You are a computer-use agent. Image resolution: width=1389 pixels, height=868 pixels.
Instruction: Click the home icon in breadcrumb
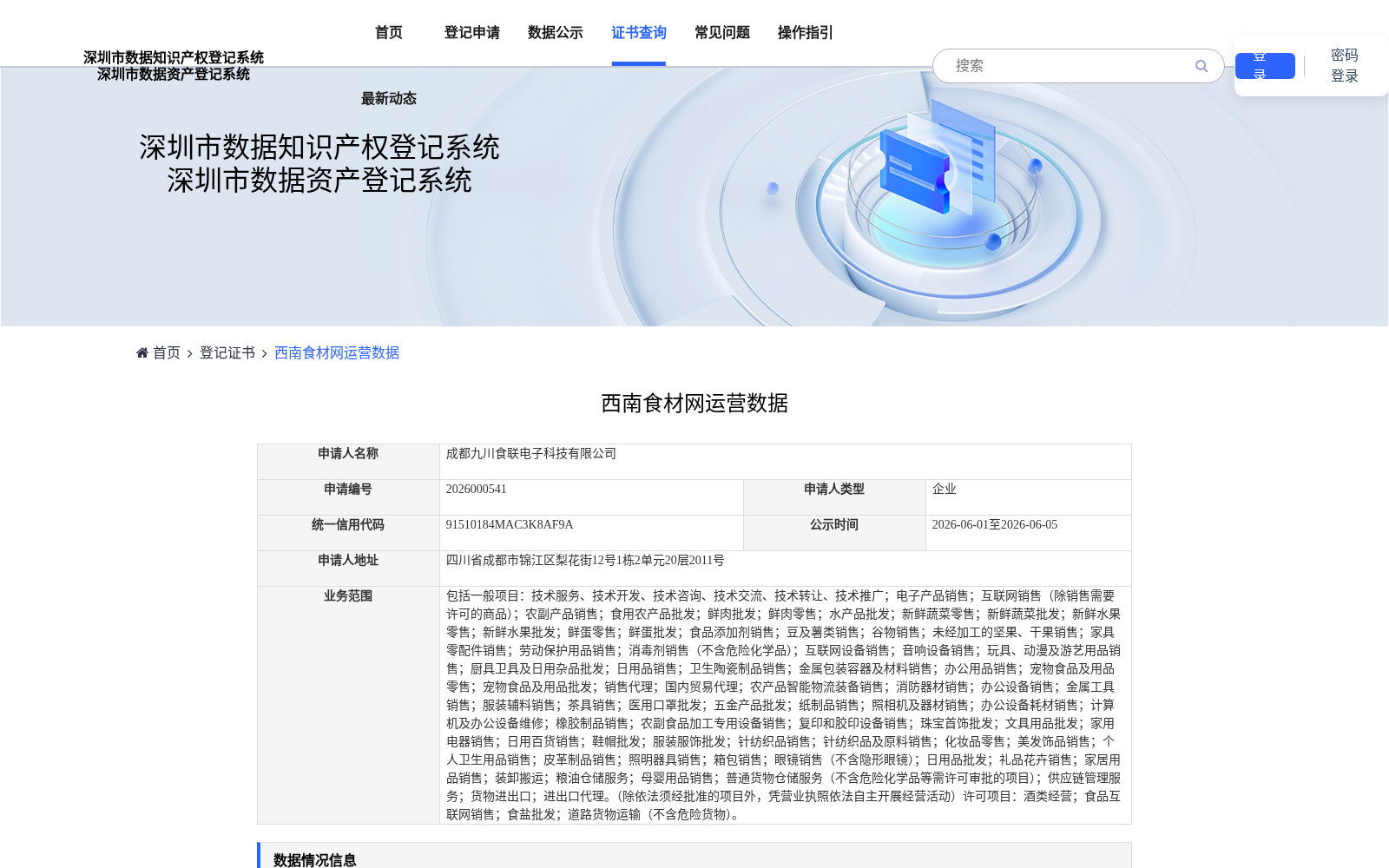click(x=142, y=352)
